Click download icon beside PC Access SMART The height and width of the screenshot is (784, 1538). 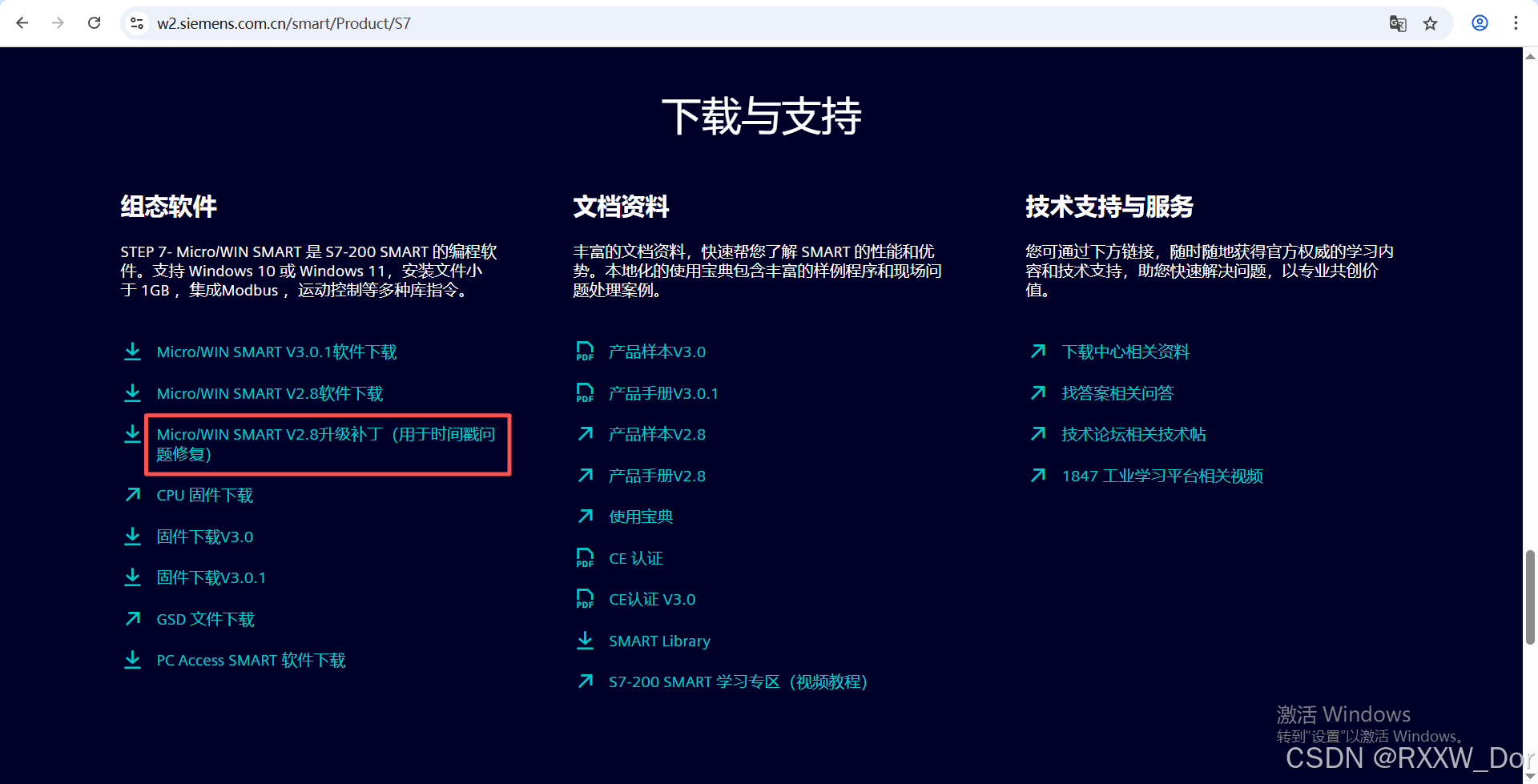point(133,660)
